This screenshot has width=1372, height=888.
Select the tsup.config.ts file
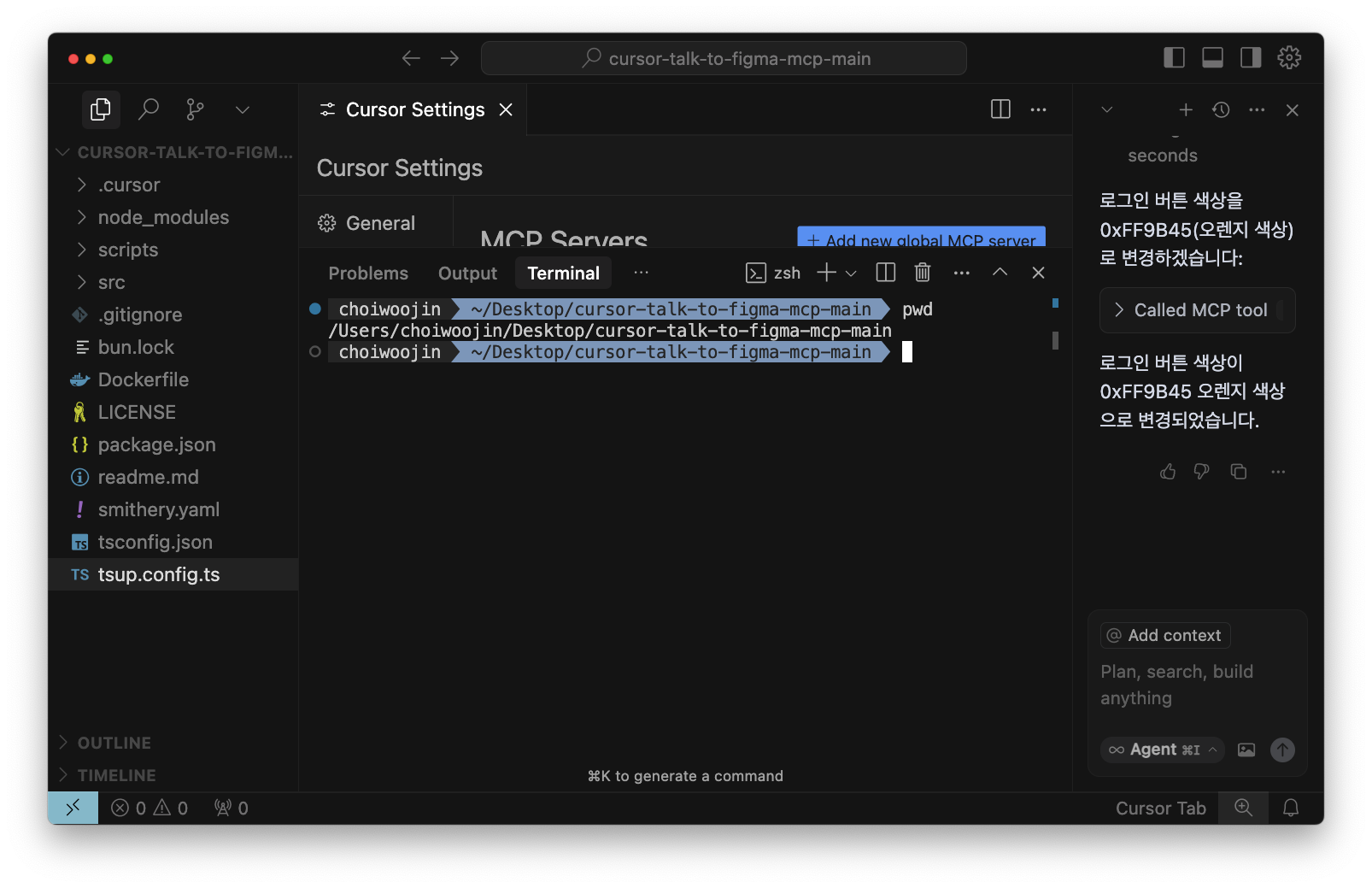point(173,574)
